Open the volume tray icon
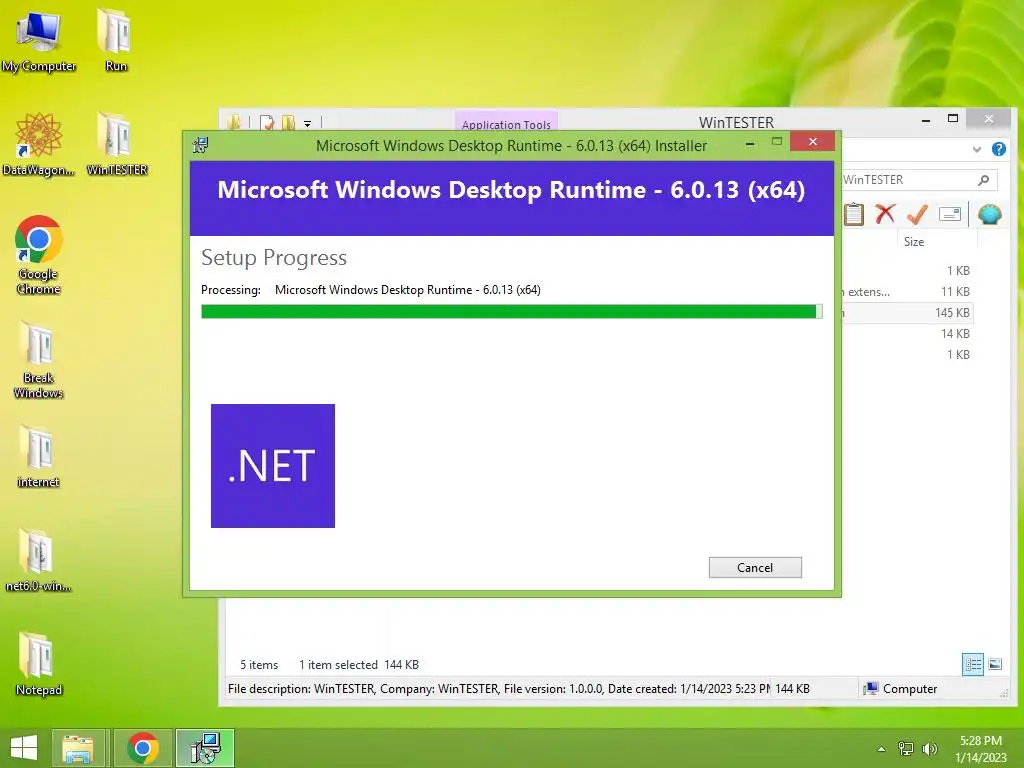Image resolution: width=1024 pixels, height=768 pixels. click(929, 749)
